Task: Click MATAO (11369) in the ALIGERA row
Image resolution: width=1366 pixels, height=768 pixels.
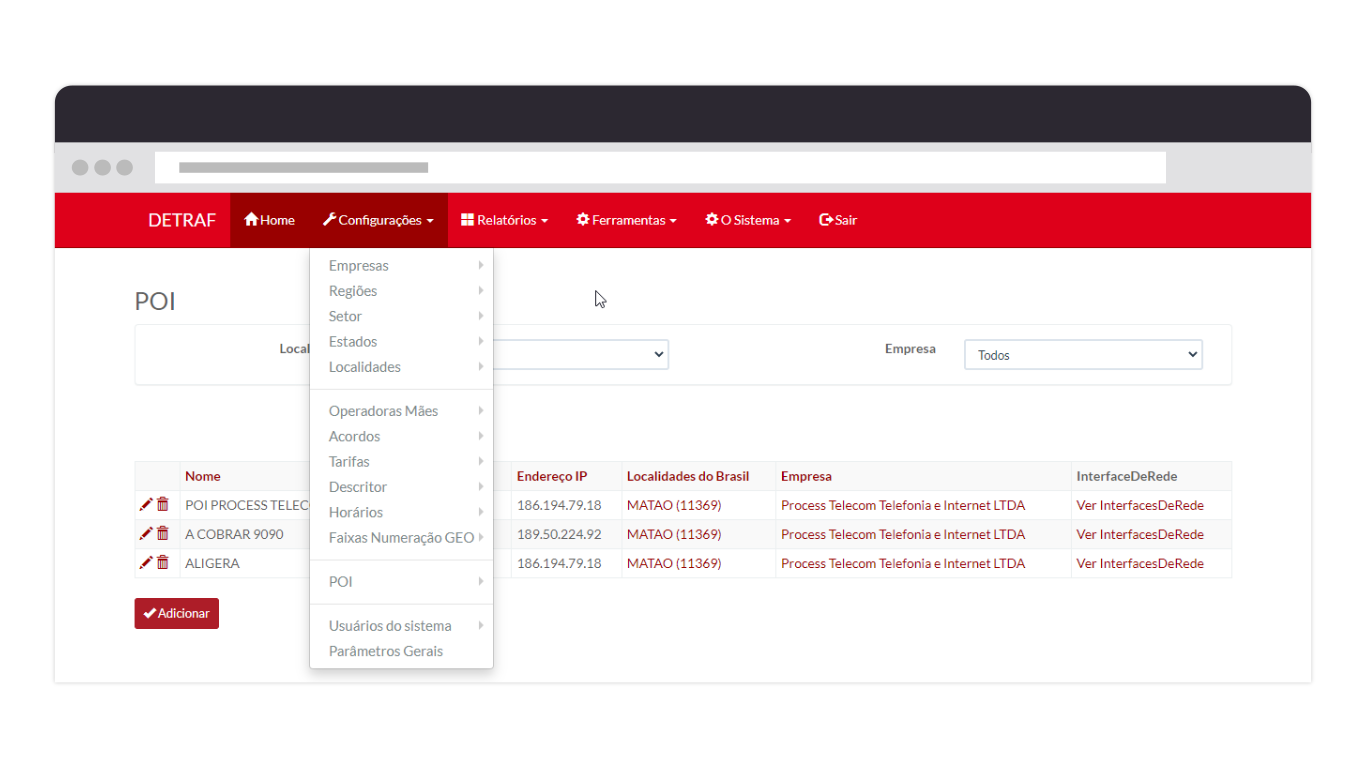Action: coord(674,563)
